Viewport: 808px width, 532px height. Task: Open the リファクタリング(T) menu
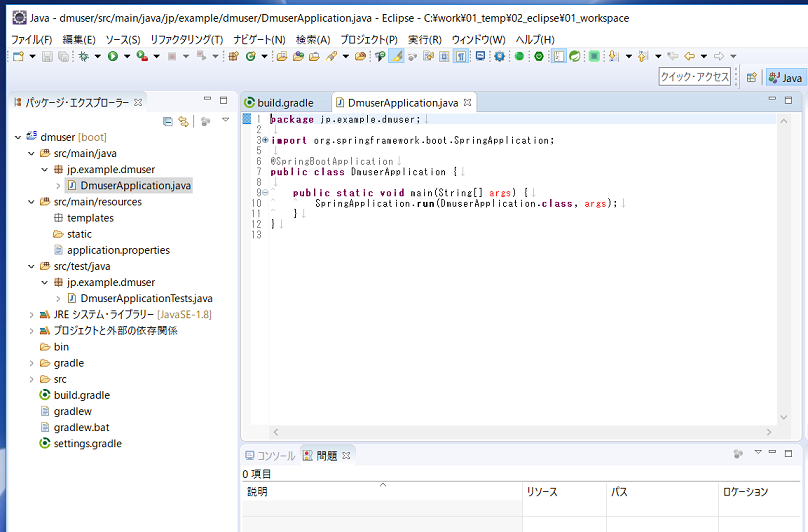click(187, 40)
